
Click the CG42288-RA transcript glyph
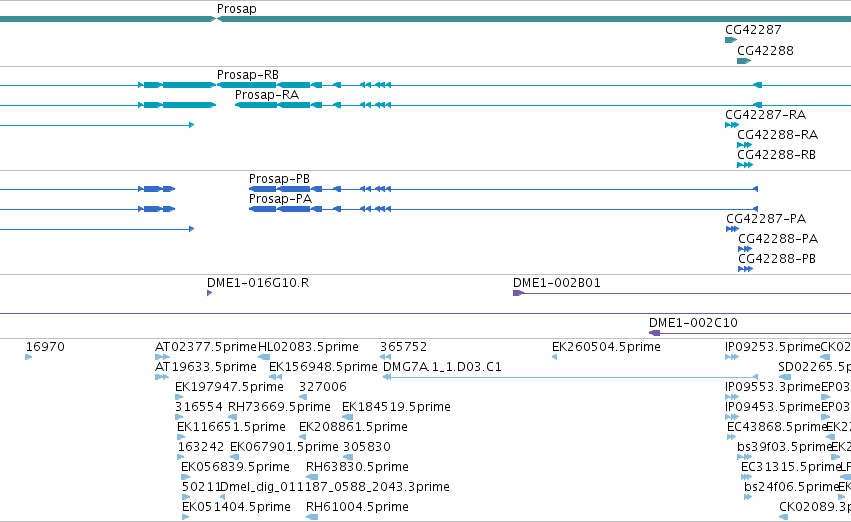(744, 145)
